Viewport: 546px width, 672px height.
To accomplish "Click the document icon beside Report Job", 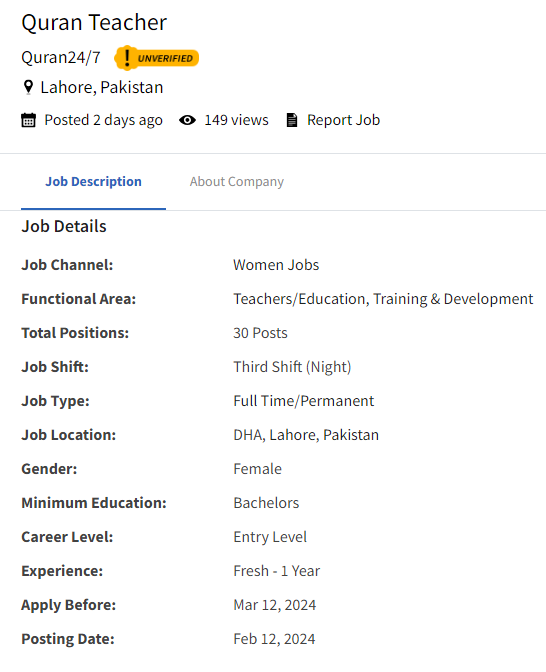I will coord(292,120).
